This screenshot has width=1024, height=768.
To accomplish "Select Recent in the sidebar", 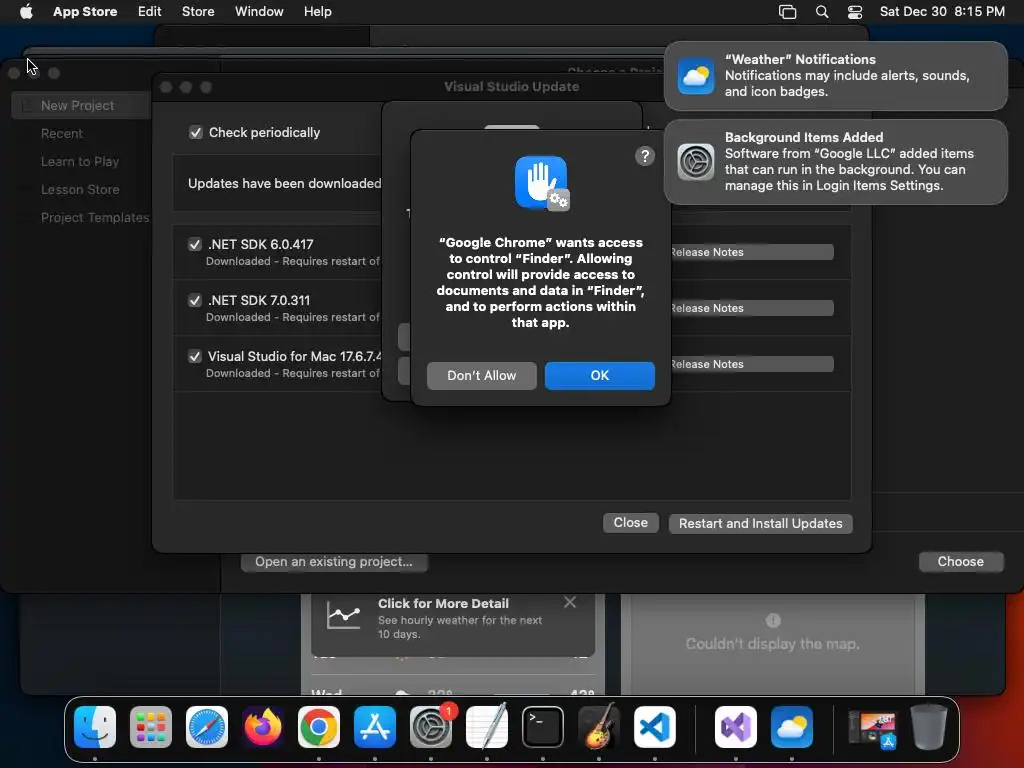I will 61,133.
